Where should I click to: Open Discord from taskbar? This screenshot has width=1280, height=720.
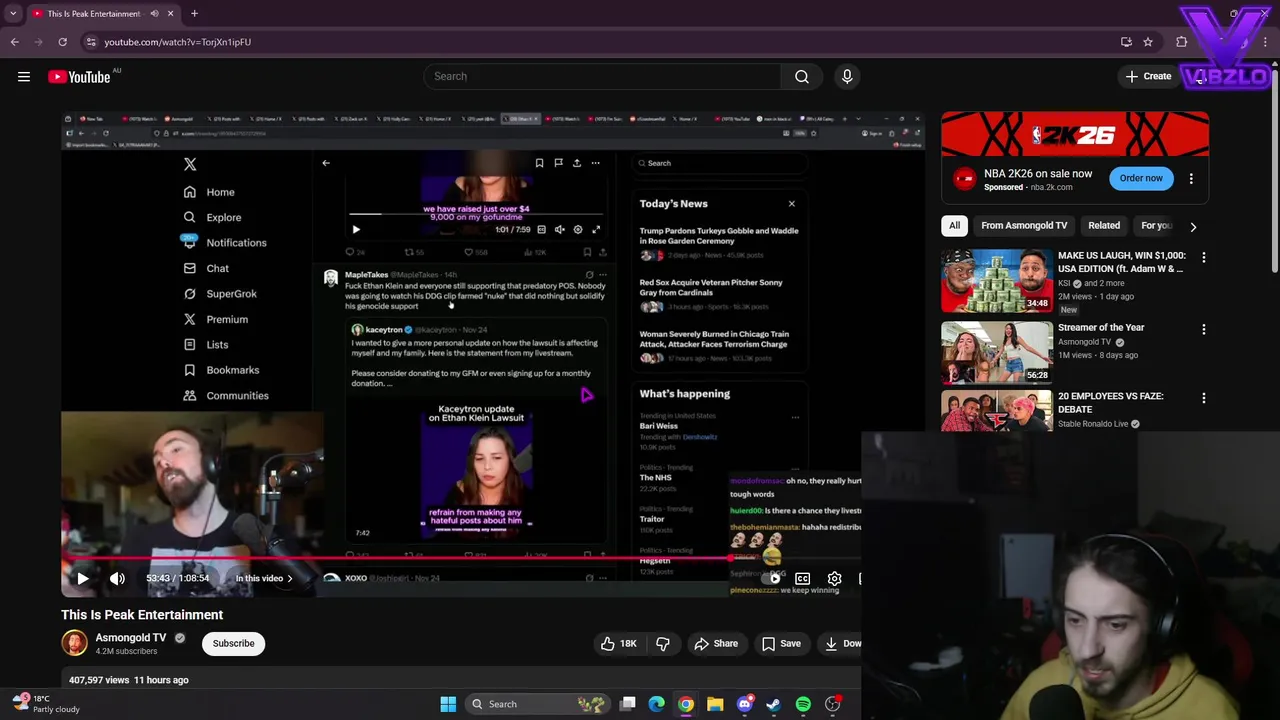pyautogui.click(x=744, y=704)
